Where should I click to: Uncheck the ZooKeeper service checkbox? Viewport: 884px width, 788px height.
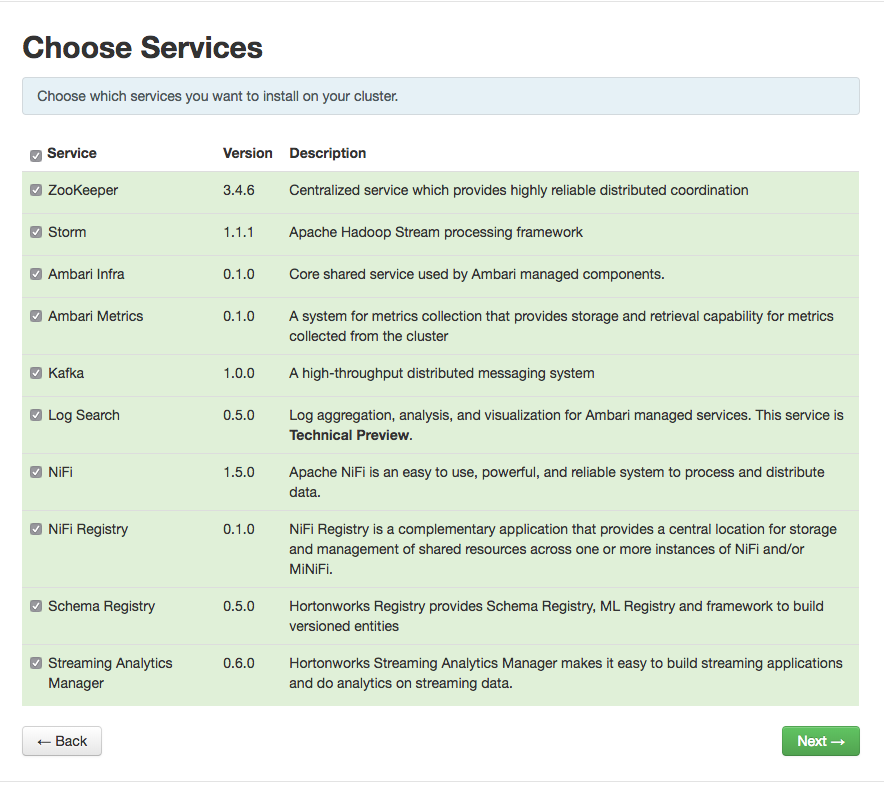click(36, 190)
